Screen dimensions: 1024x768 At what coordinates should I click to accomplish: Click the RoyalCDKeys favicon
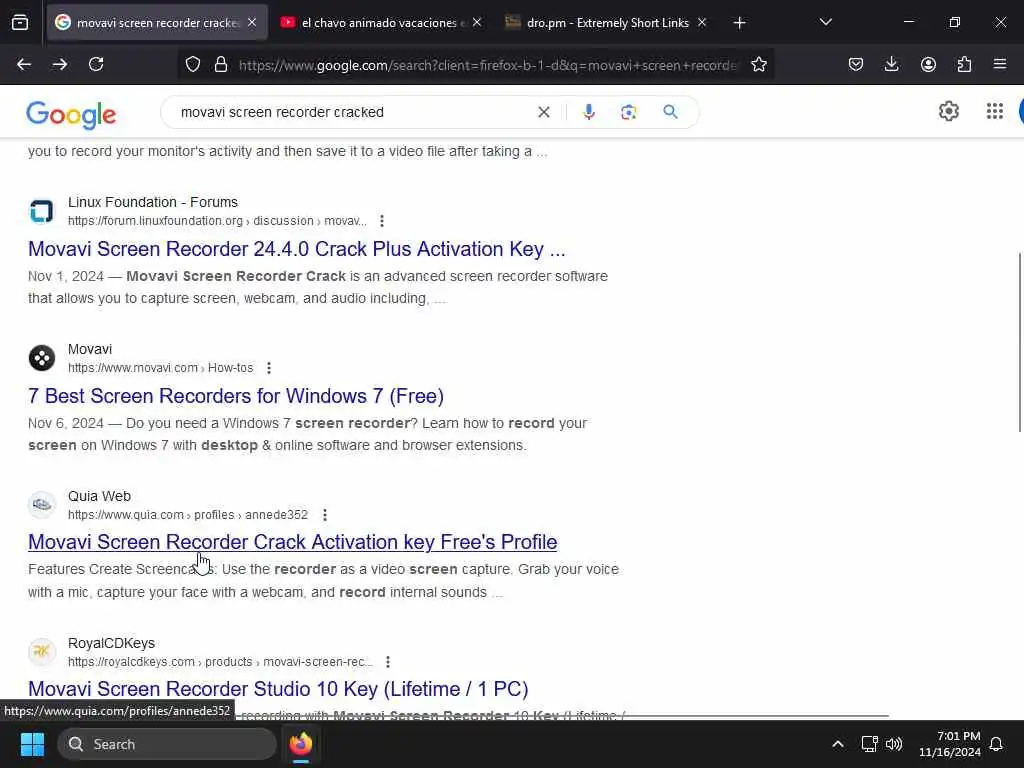(x=42, y=652)
